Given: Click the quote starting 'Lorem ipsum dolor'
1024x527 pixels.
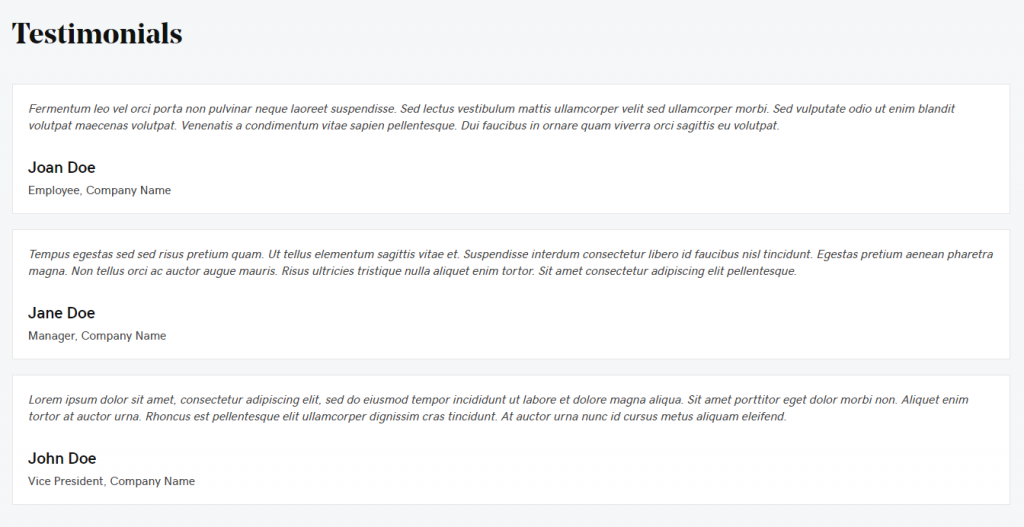Looking at the screenshot, I should tap(498, 408).
